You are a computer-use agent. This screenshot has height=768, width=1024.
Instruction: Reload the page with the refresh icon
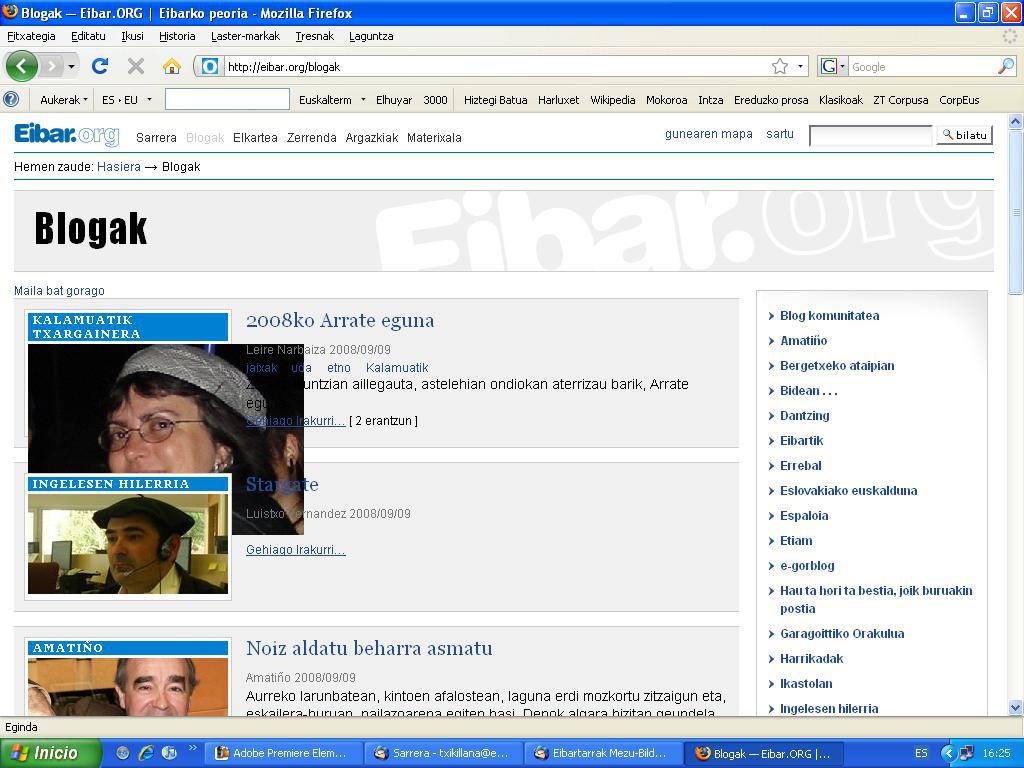[x=100, y=66]
